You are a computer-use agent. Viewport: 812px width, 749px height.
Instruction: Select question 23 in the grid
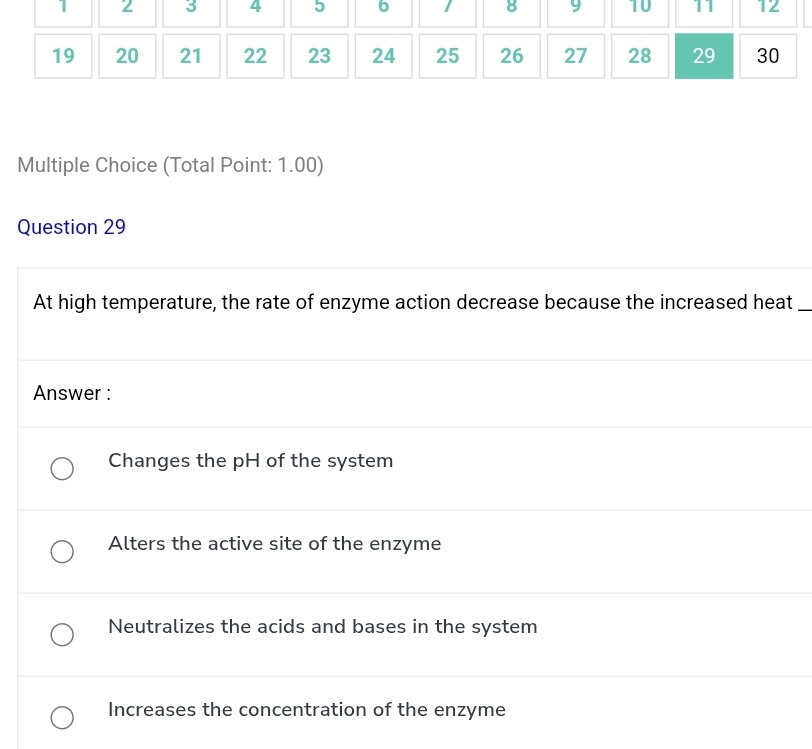[319, 56]
